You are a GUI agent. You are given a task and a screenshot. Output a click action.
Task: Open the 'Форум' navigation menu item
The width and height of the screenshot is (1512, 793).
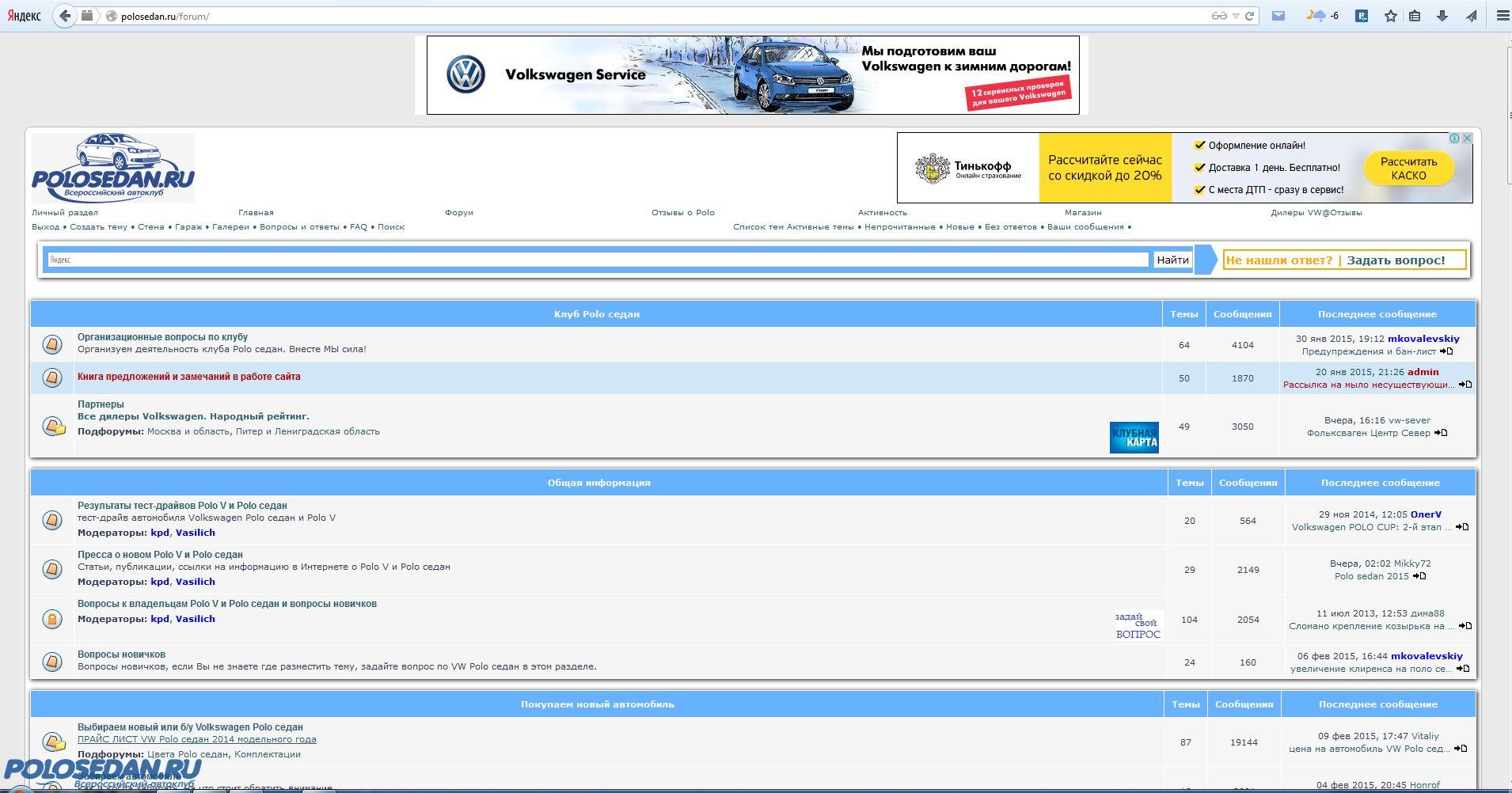(x=458, y=212)
